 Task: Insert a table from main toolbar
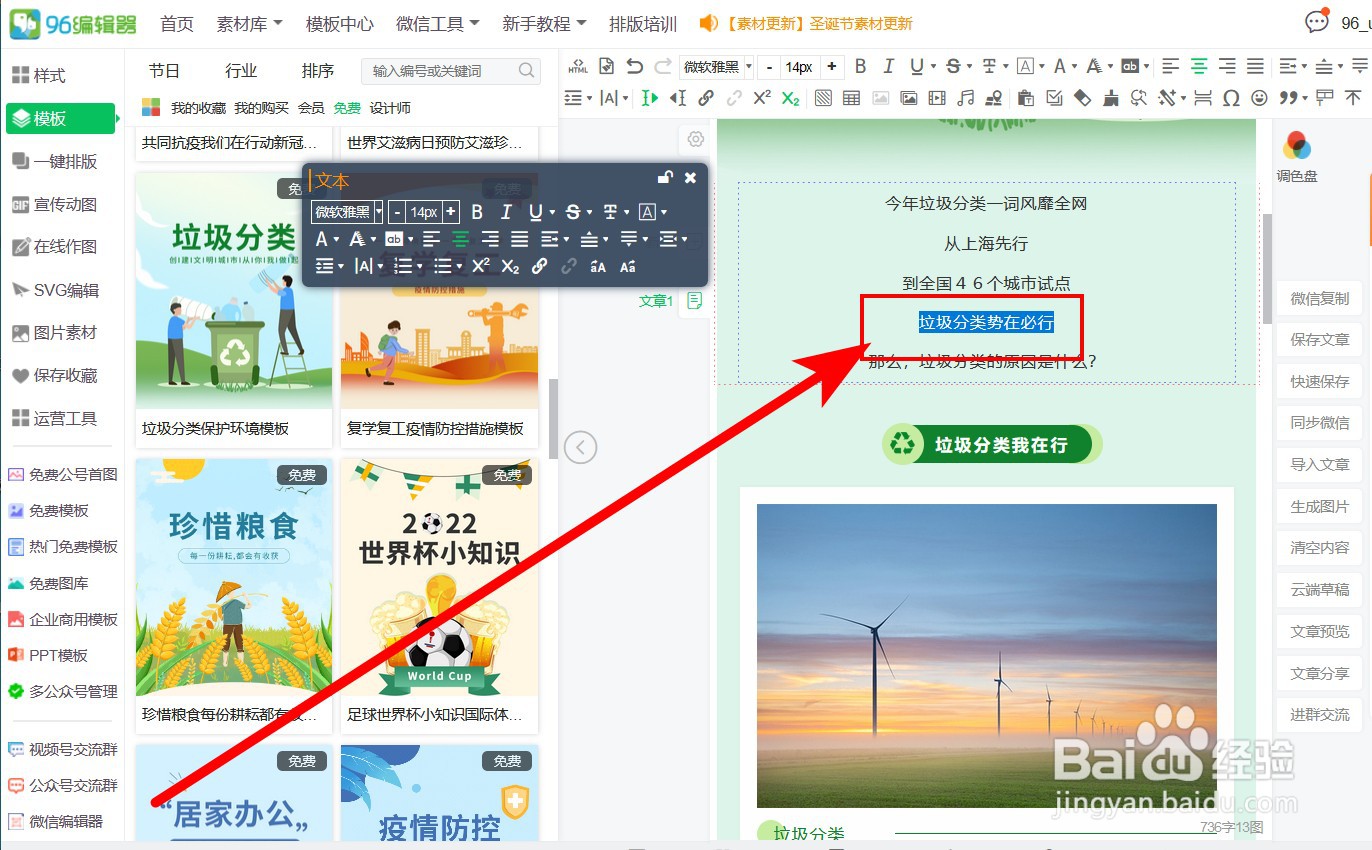[851, 98]
